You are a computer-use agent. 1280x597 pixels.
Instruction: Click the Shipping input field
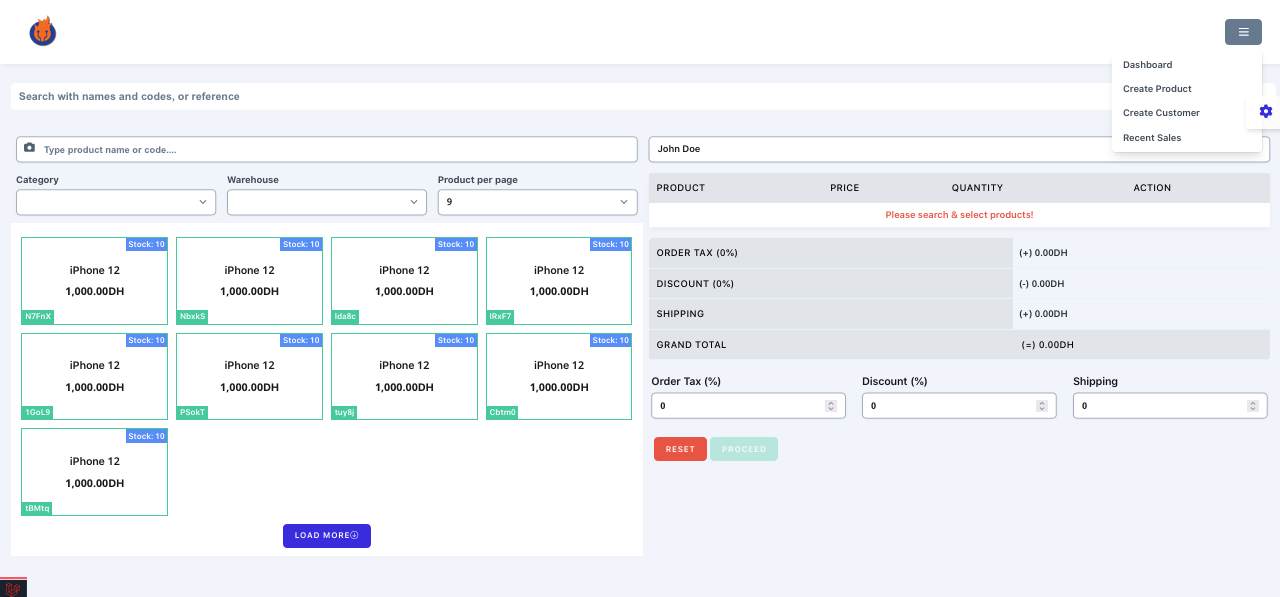[x=1170, y=406]
